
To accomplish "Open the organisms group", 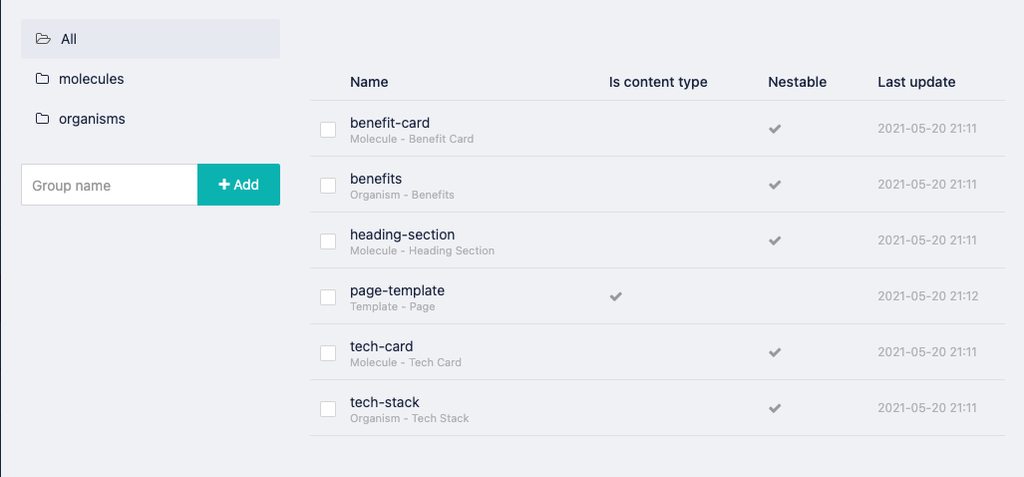I will click(x=92, y=119).
